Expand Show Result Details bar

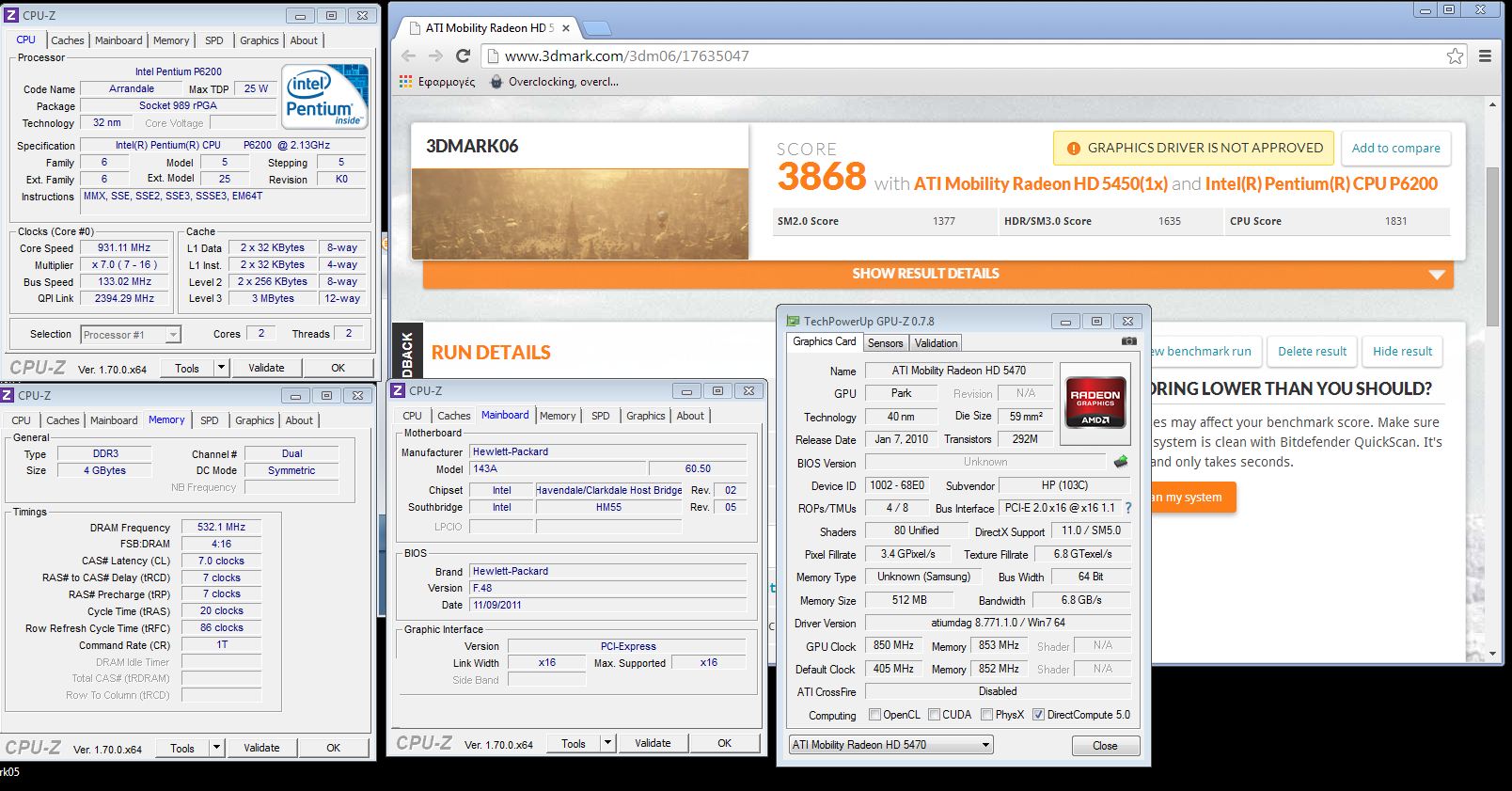pos(937,274)
